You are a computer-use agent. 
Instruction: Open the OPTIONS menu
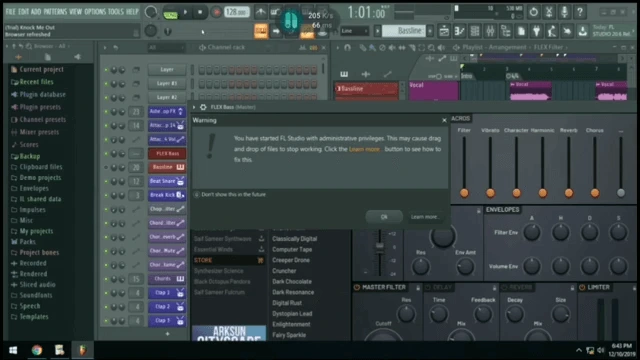point(95,12)
